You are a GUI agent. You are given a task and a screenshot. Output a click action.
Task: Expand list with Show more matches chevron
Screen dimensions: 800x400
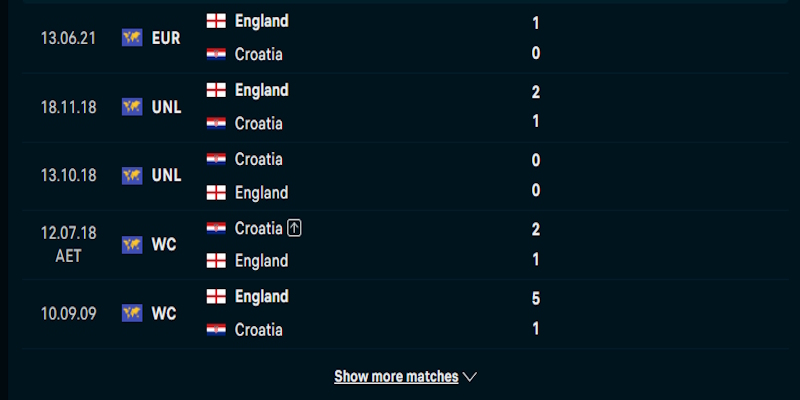click(x=469, y=377)
